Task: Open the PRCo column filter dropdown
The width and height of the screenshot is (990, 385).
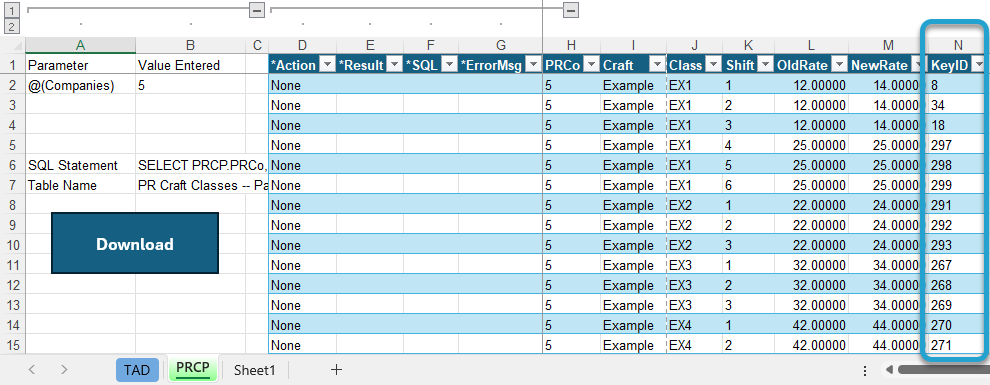Action: 591,65
